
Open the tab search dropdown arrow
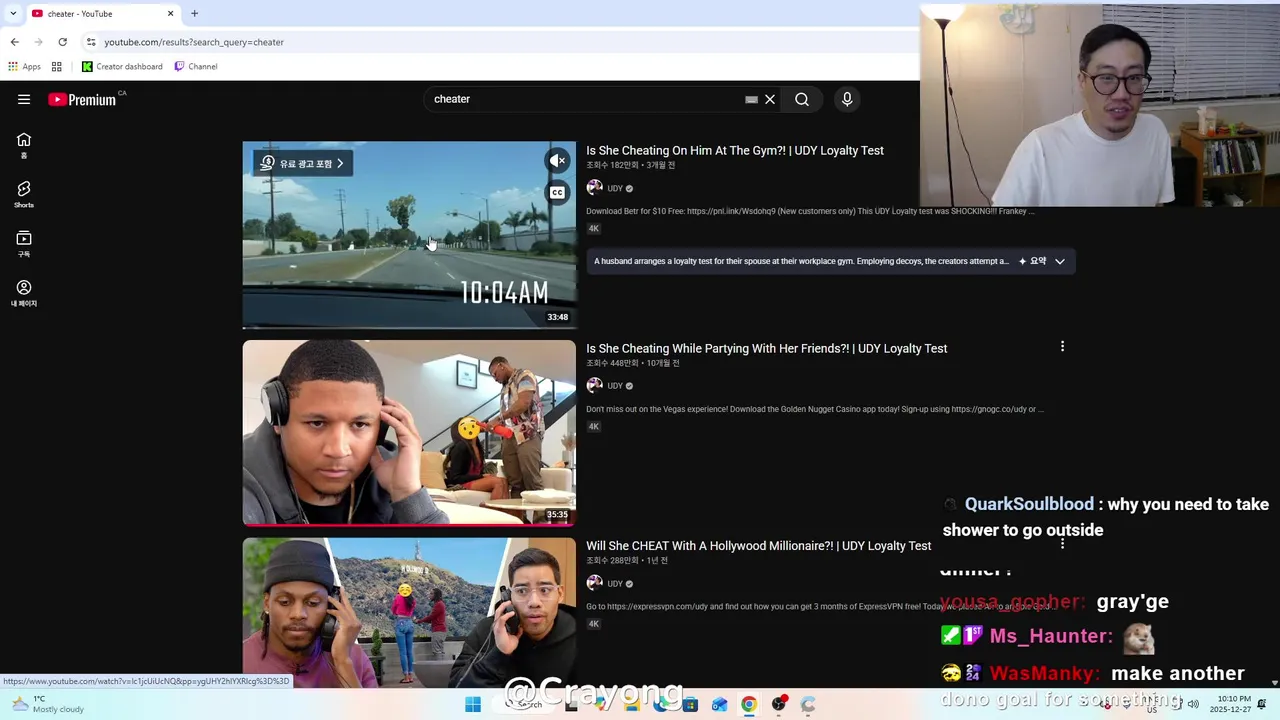pyautogui.click(x=12, y=14)
